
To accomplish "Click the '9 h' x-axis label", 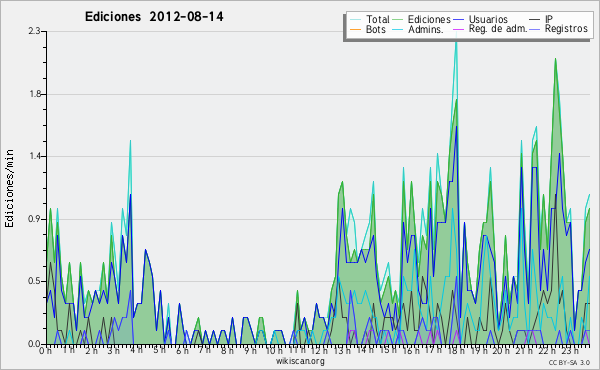I will click(x=251, y=351).
